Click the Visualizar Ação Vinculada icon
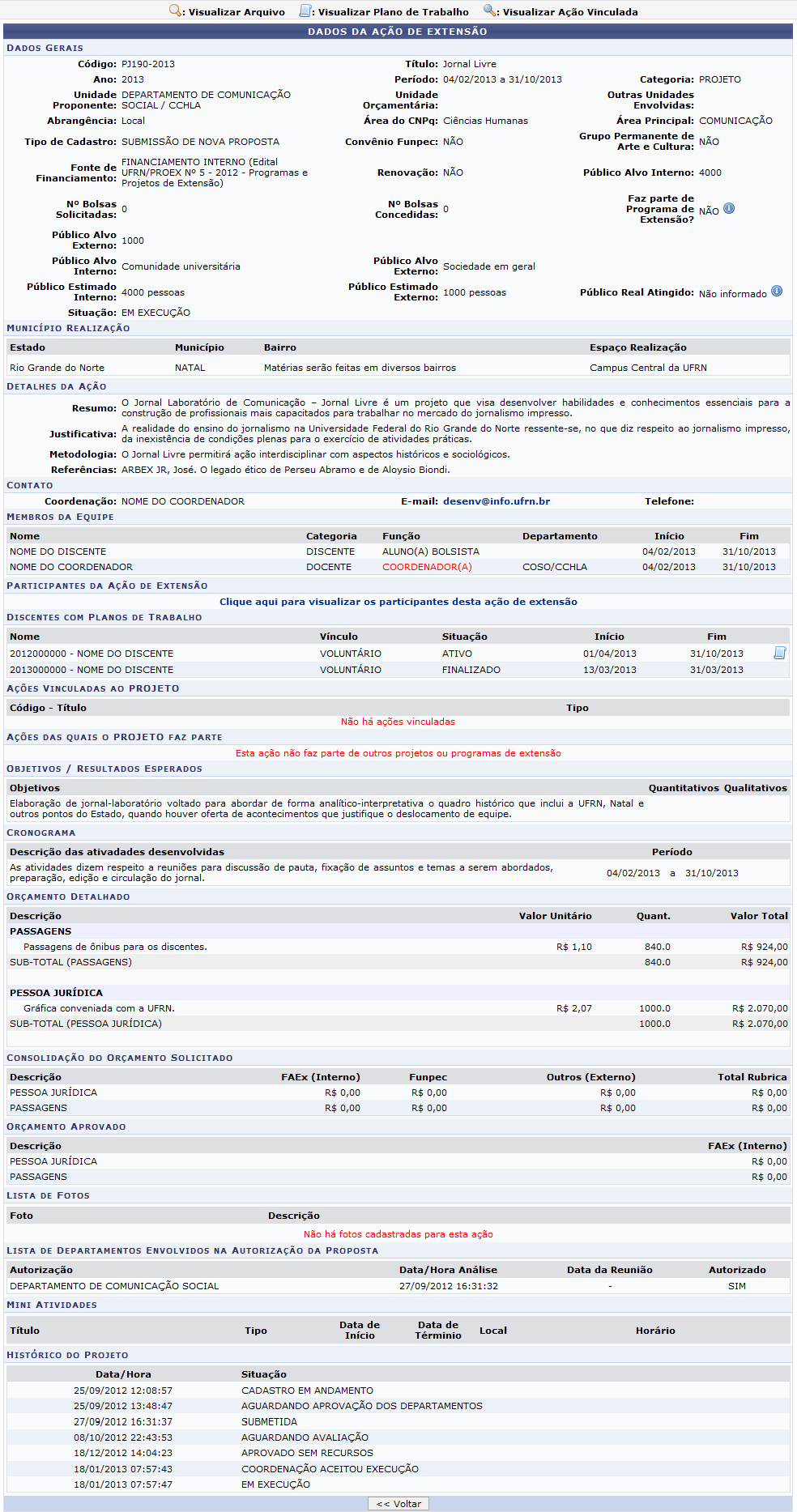 coord(490,11)
